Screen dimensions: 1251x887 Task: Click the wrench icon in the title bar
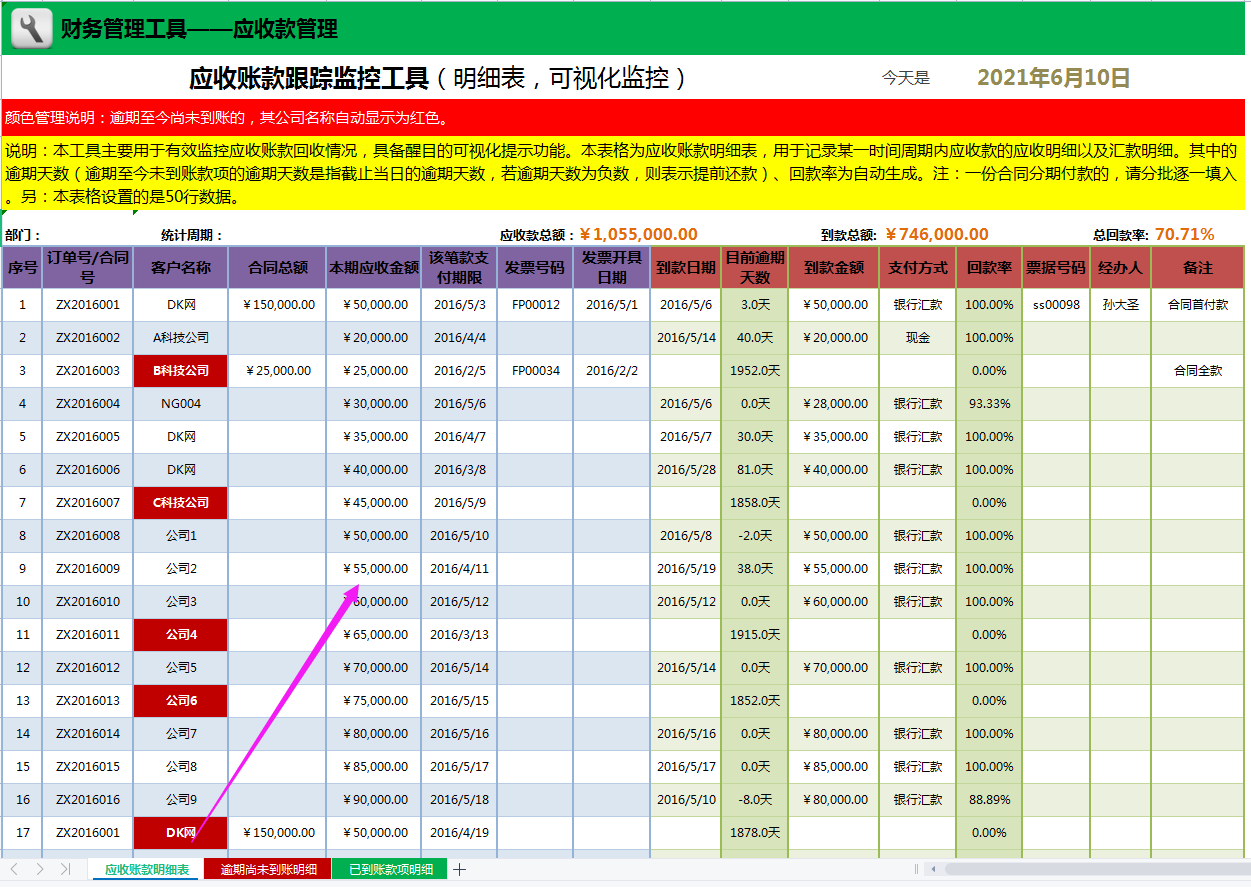click(30, 27)
